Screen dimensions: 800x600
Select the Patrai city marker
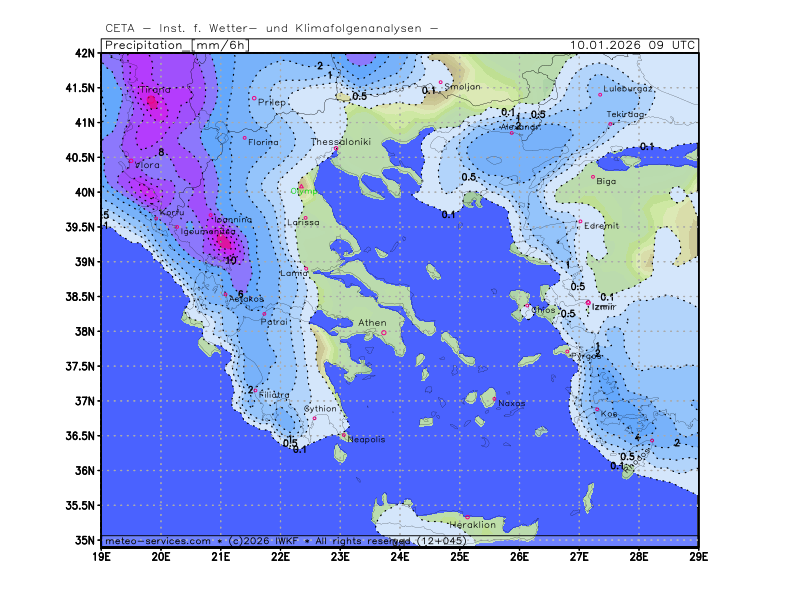(x=264, y=313)
